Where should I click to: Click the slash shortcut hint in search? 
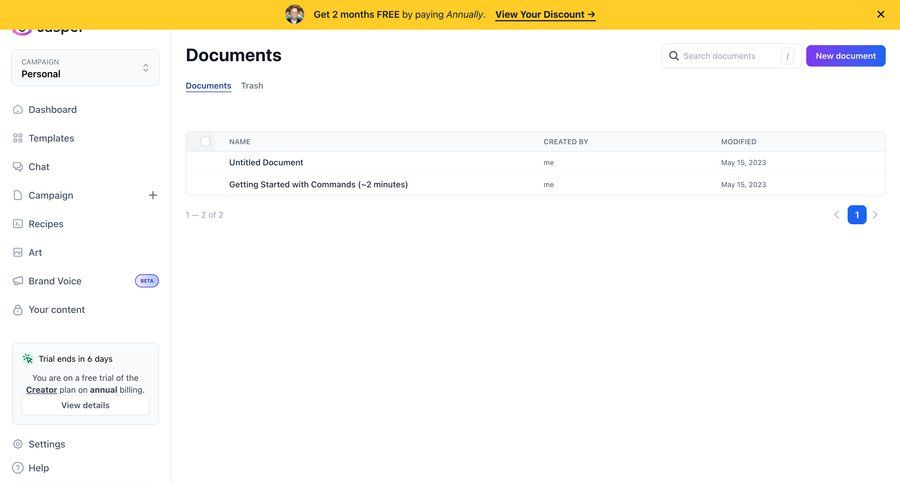point(788,56)
